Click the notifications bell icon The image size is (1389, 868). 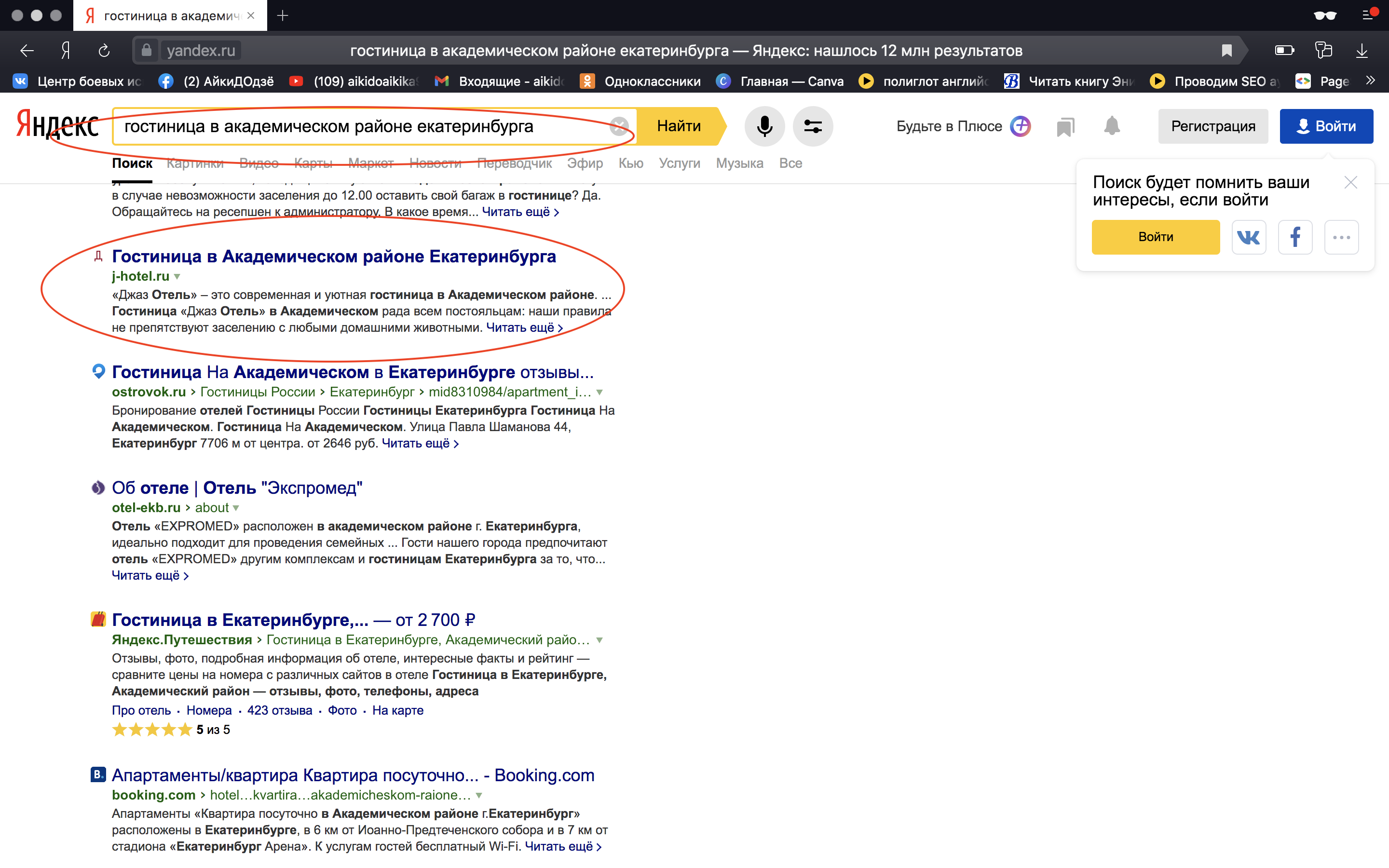click(1112, 126)
